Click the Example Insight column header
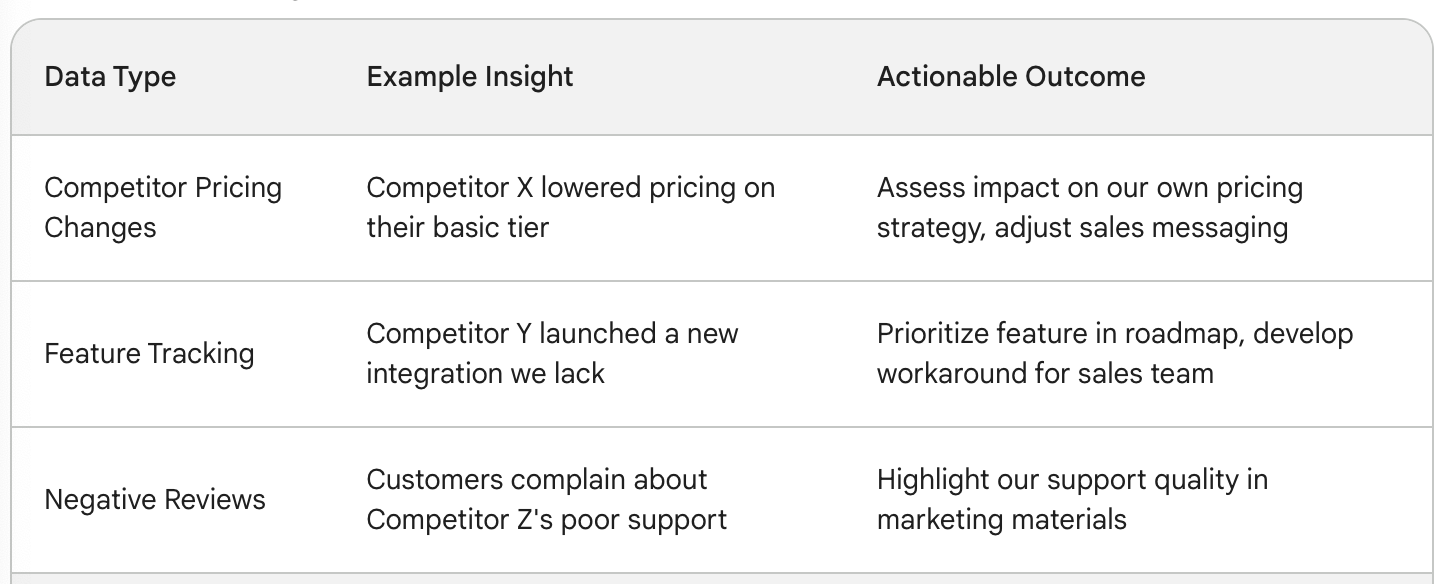1444x584 pixels. coord(470,77)
